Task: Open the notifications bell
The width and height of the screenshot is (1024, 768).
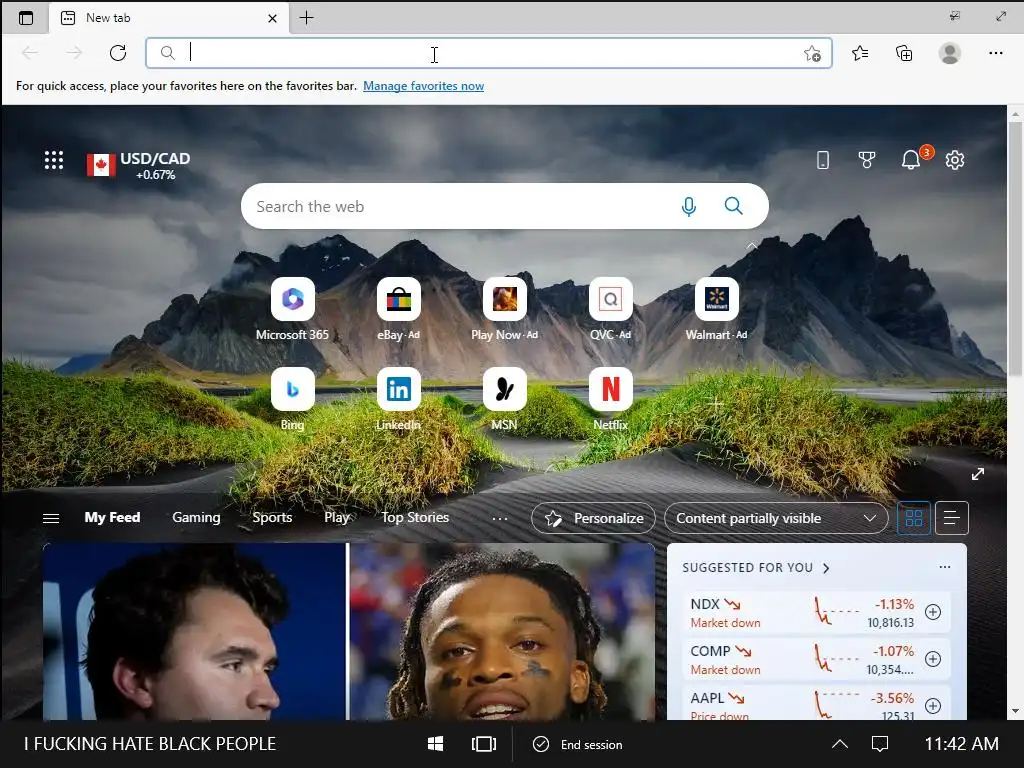Action: tap(911, 160)
